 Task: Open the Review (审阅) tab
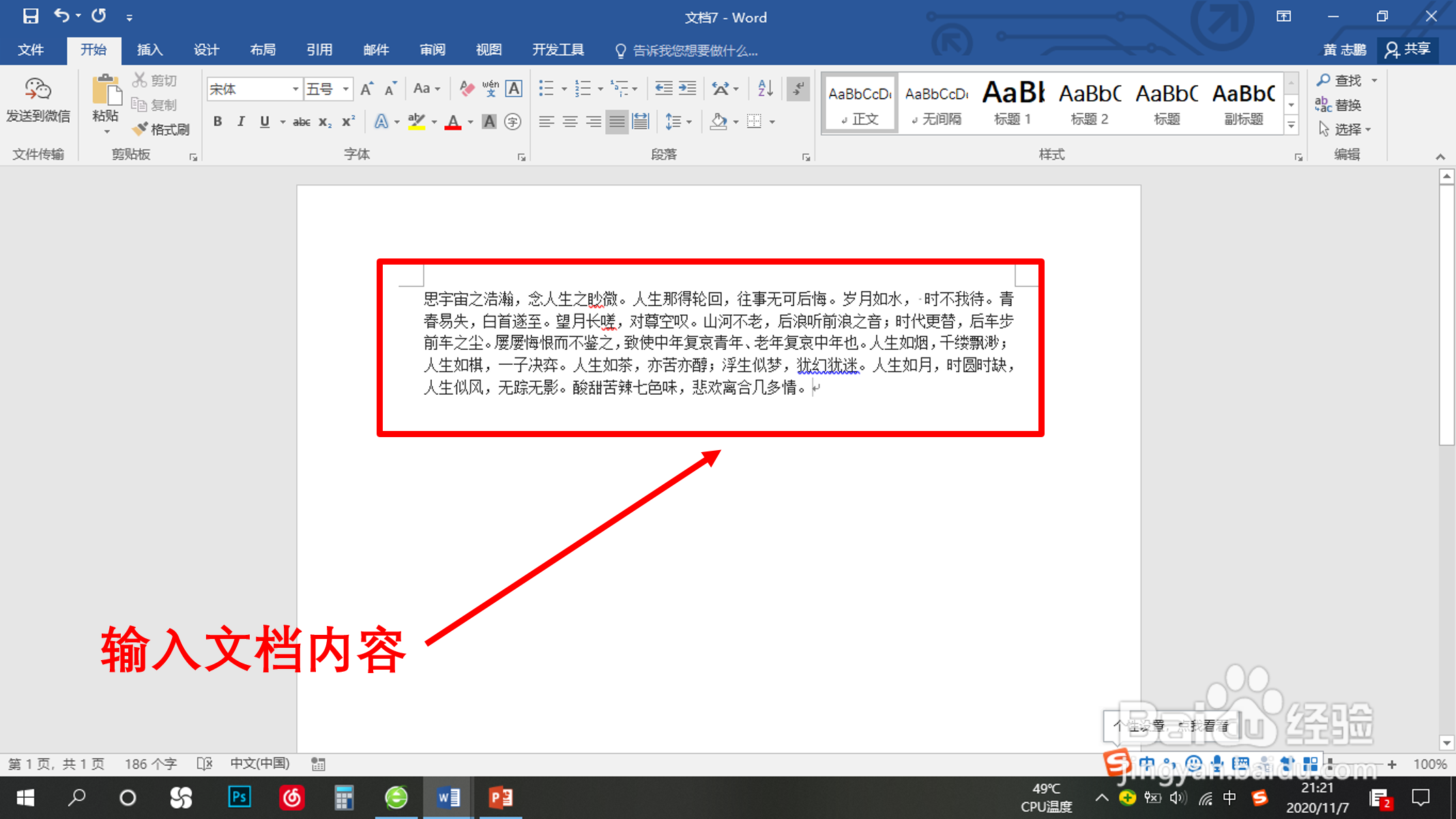coord(433,50)
